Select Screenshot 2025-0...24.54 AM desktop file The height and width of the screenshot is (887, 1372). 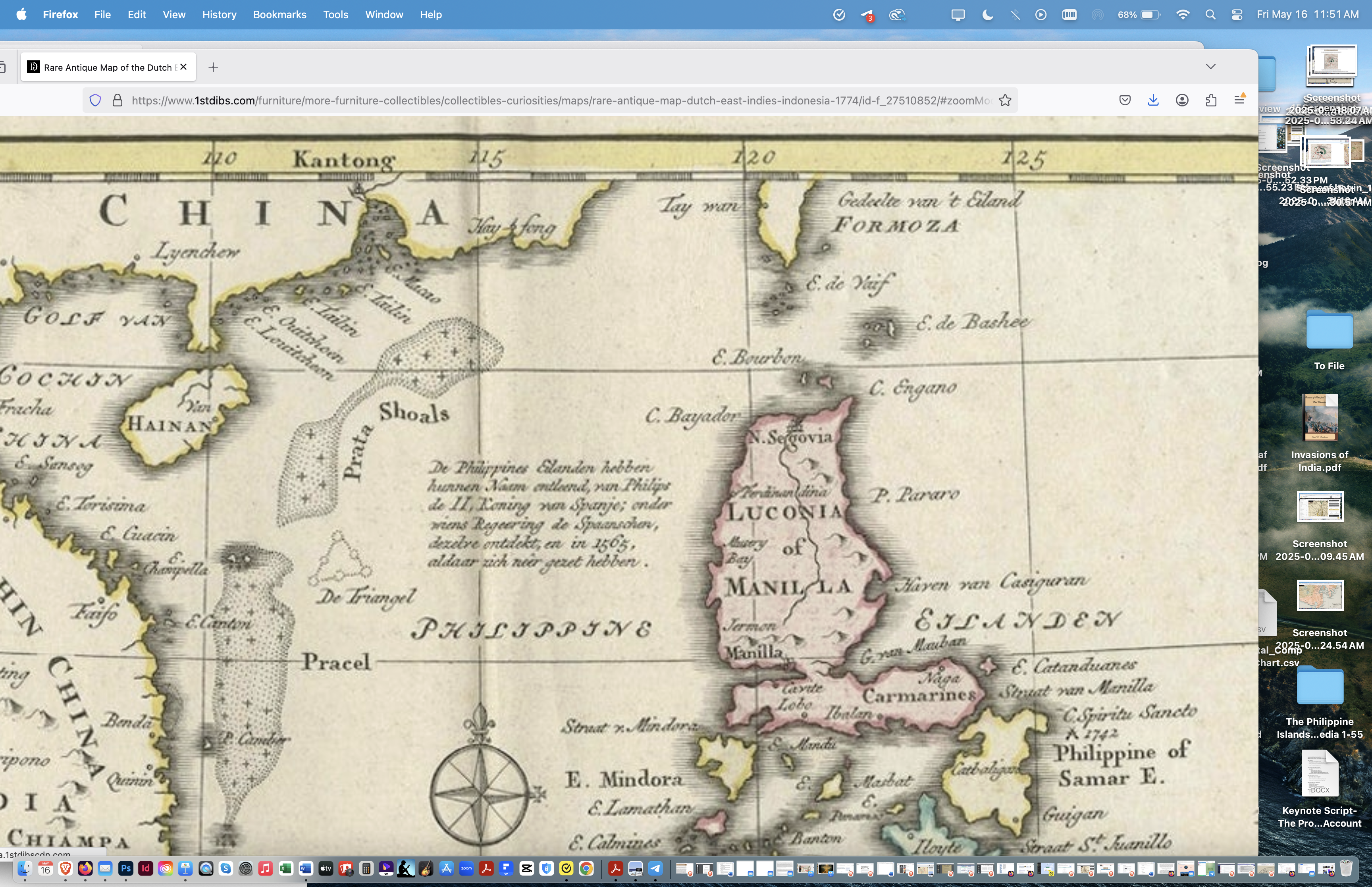[1320, 615]
